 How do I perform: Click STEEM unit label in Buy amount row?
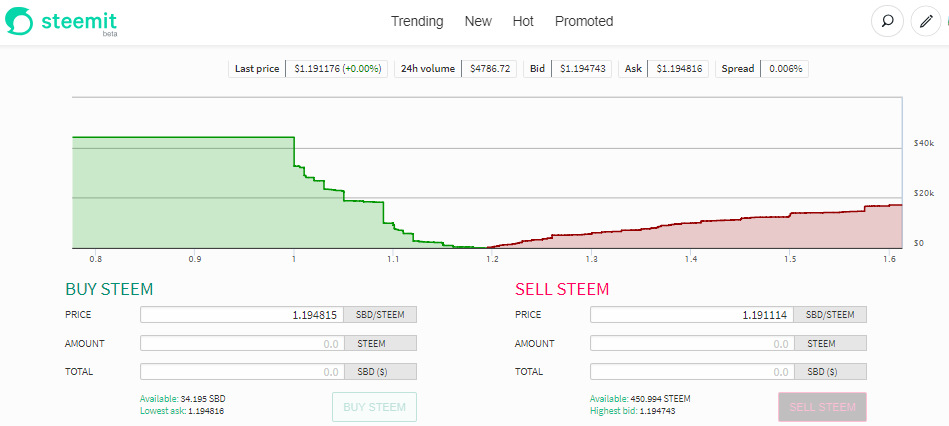point(381,343)
